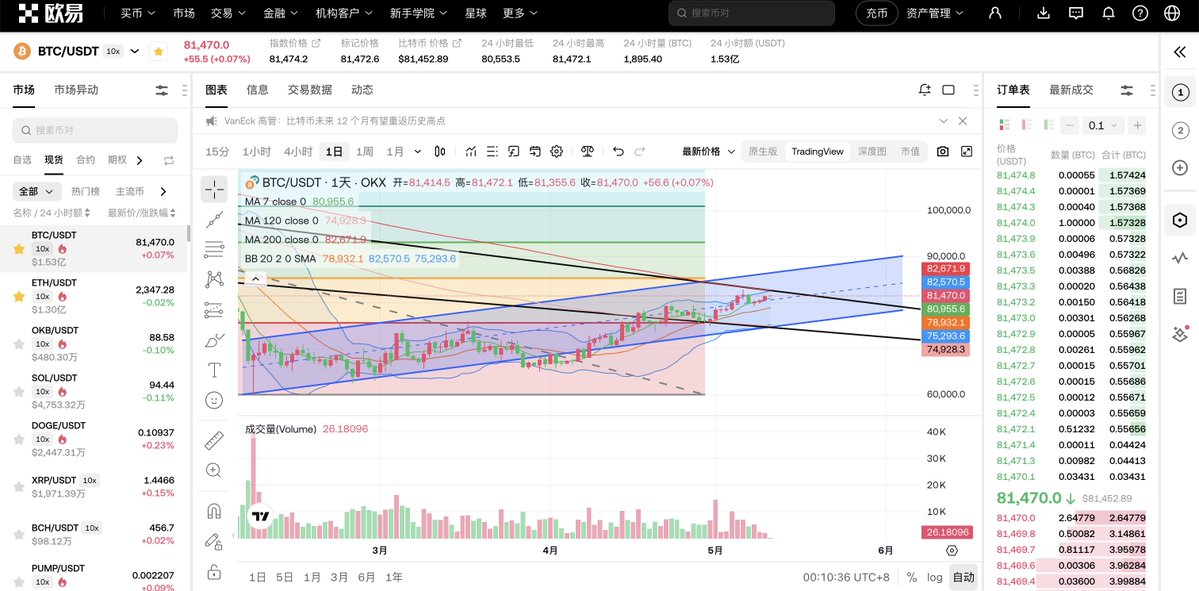Decrease order book price precision

pos(1071,125)
